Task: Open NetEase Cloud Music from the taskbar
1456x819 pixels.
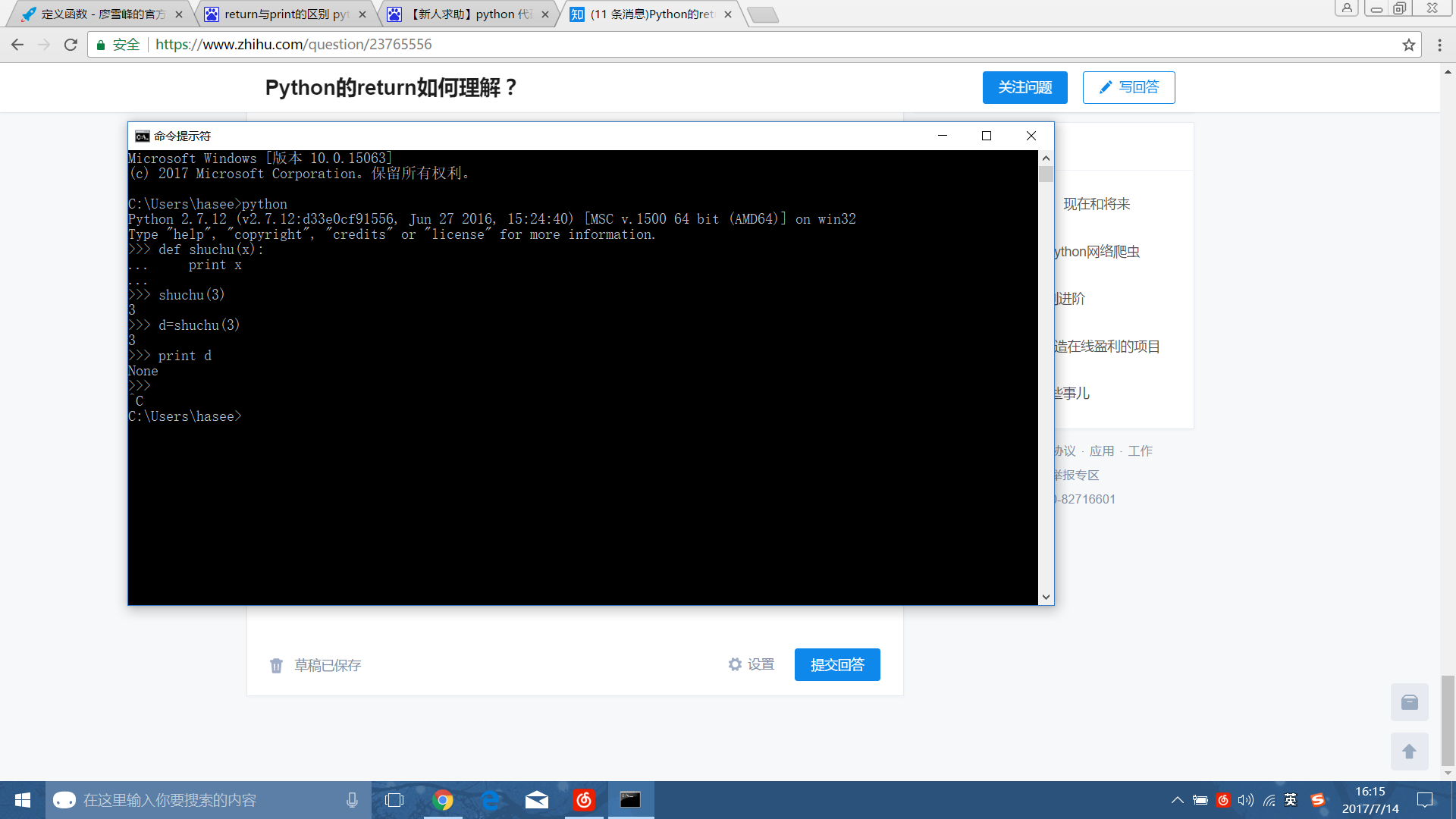Action: [584, 799]
